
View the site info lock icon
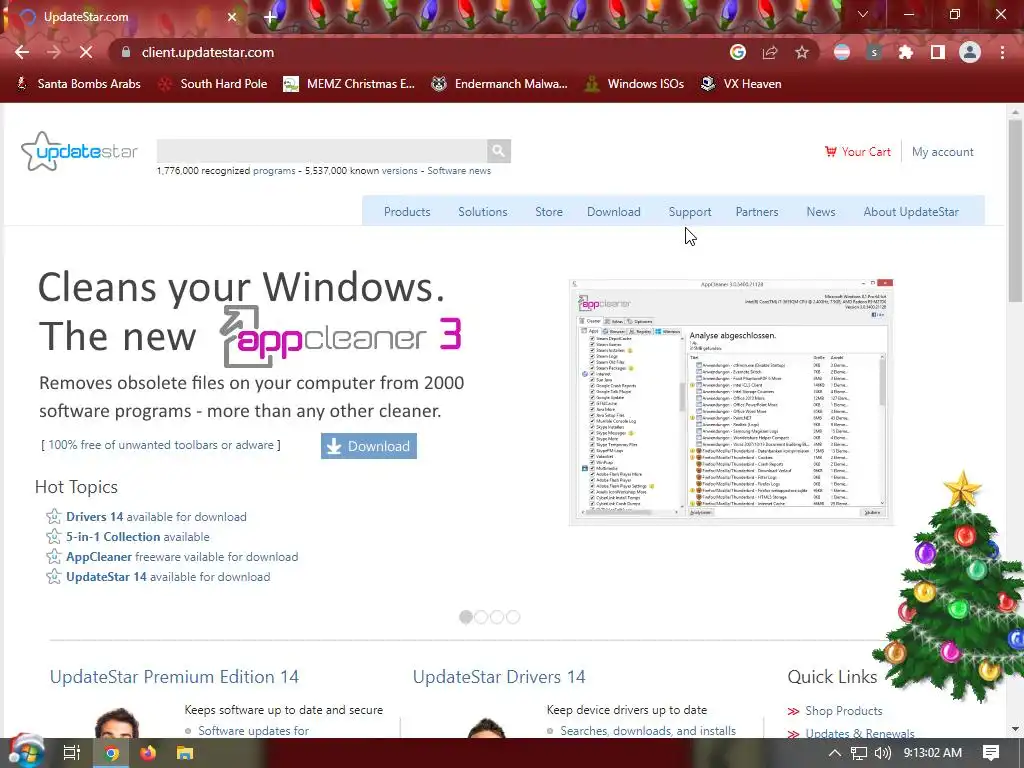(126, 52)
